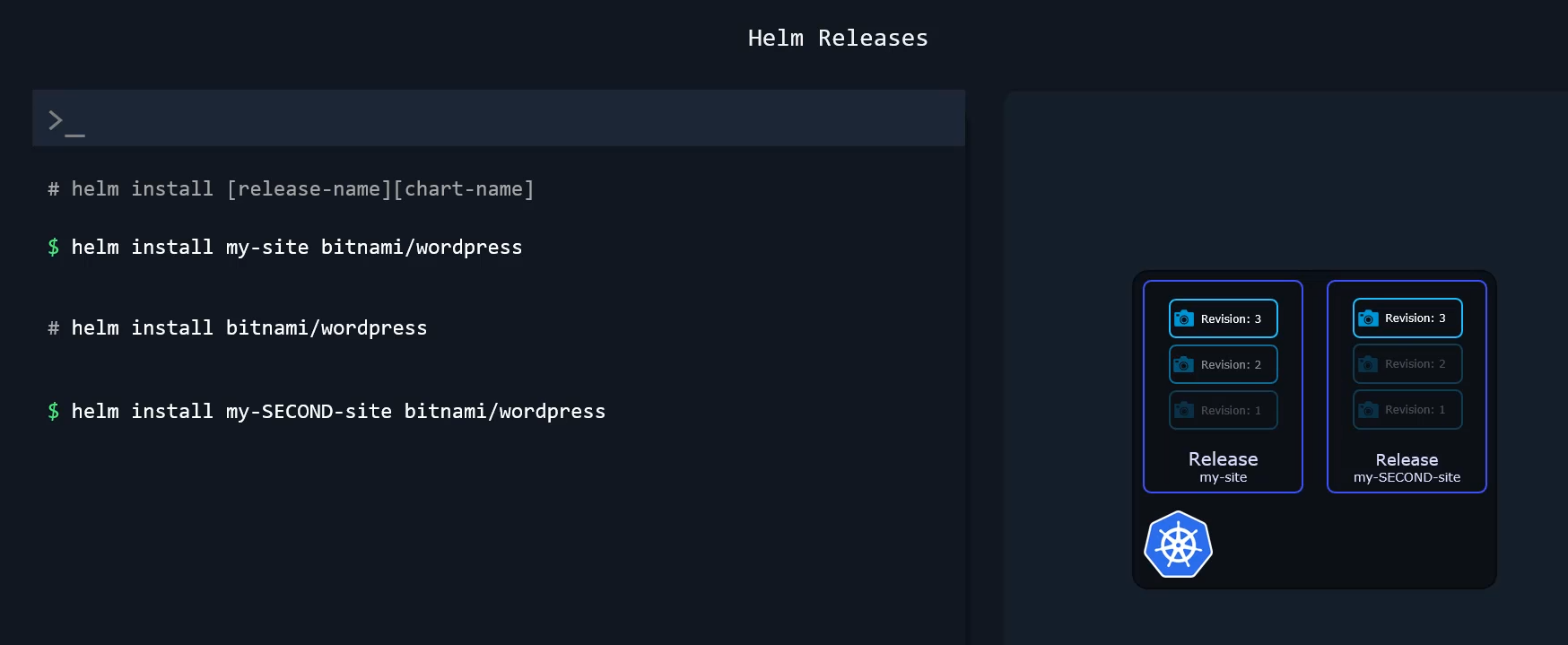Click the terminal prompt icon
The width and height of the screenshot is (1568, 645).
(x=66, y=122)
